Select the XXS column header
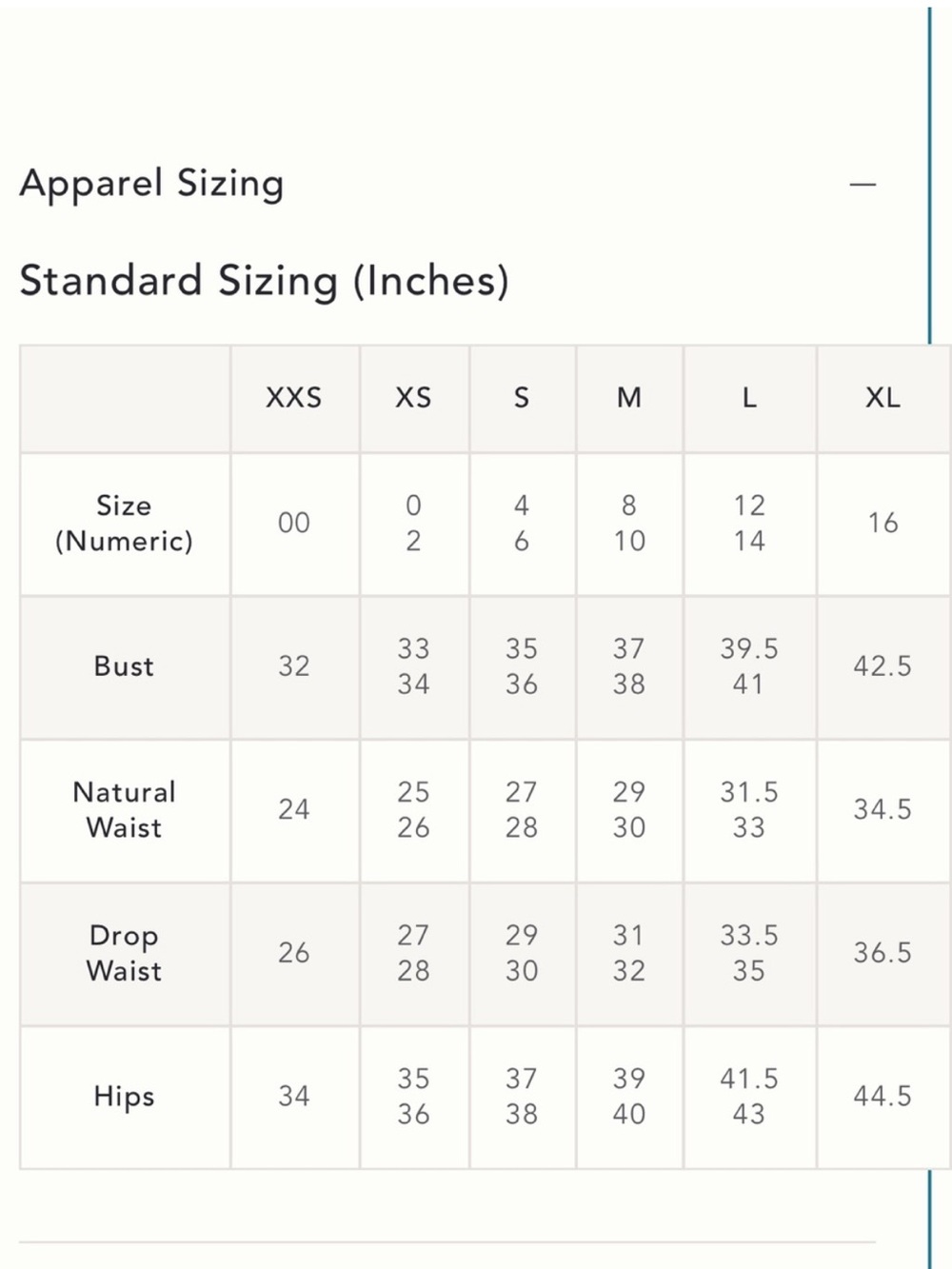The height and width of the screenshot is (1269, 952). 294,398
